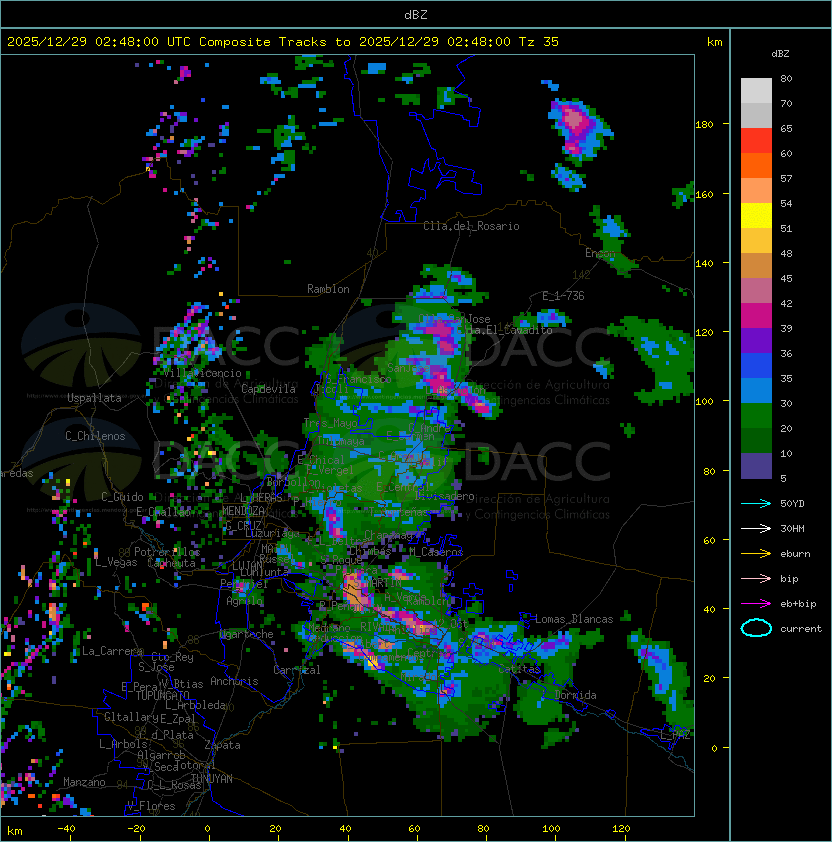832x842 pixels.
Task: Click the 54 dBZ yellow color swatch
Action: 756,215
